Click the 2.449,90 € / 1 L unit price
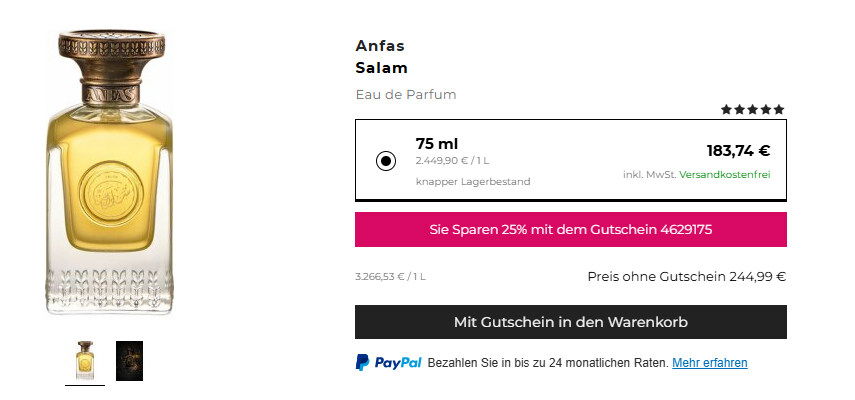Image resolution: width=855 pixels, height=400 pixels. tap(452, 161)
